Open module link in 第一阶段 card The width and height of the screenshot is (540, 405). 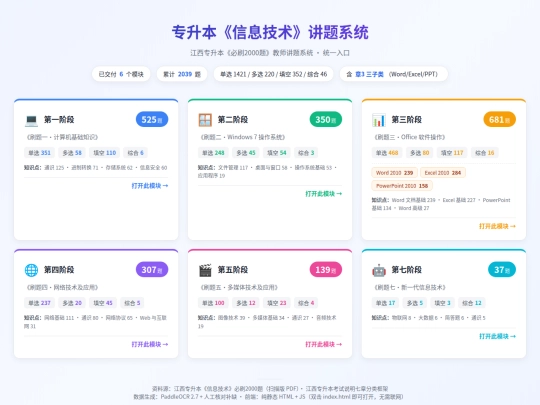tap(150, 186)
